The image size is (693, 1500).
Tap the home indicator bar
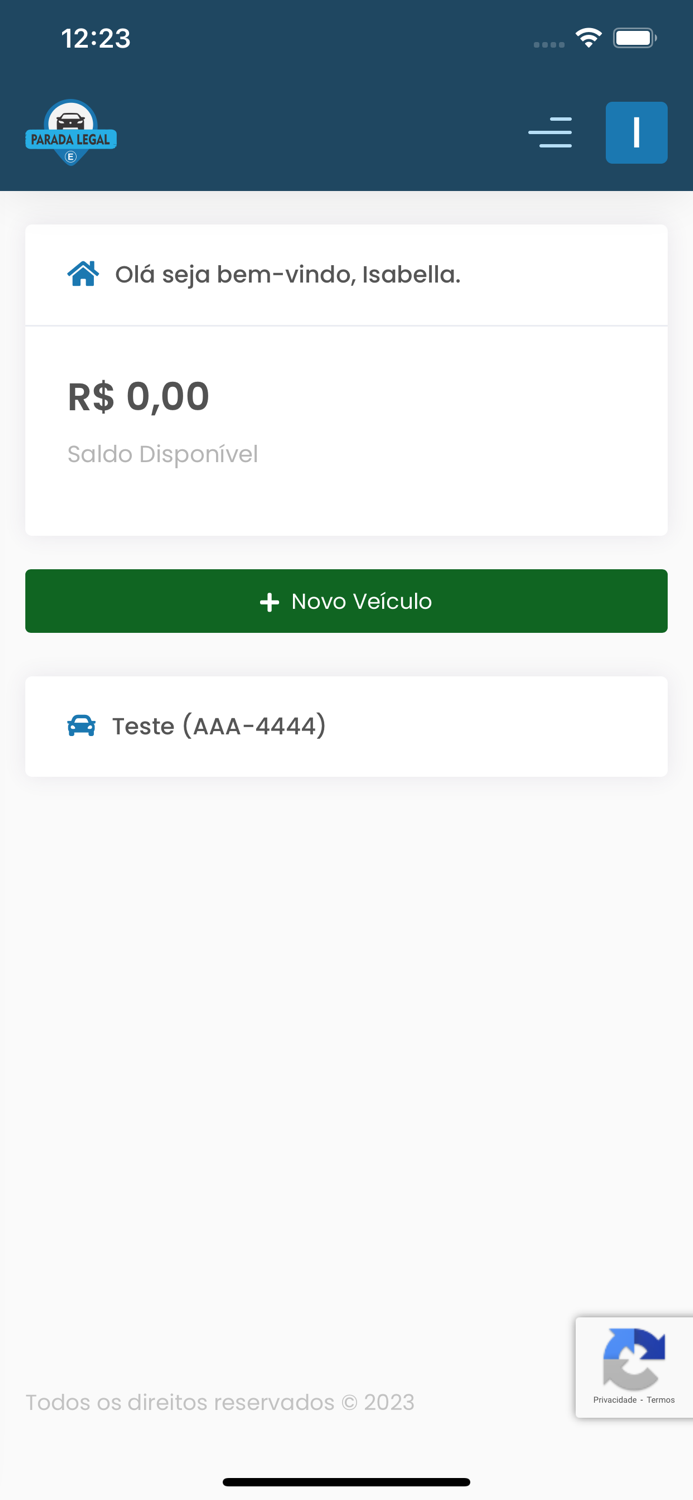(x=346, y=1481)
